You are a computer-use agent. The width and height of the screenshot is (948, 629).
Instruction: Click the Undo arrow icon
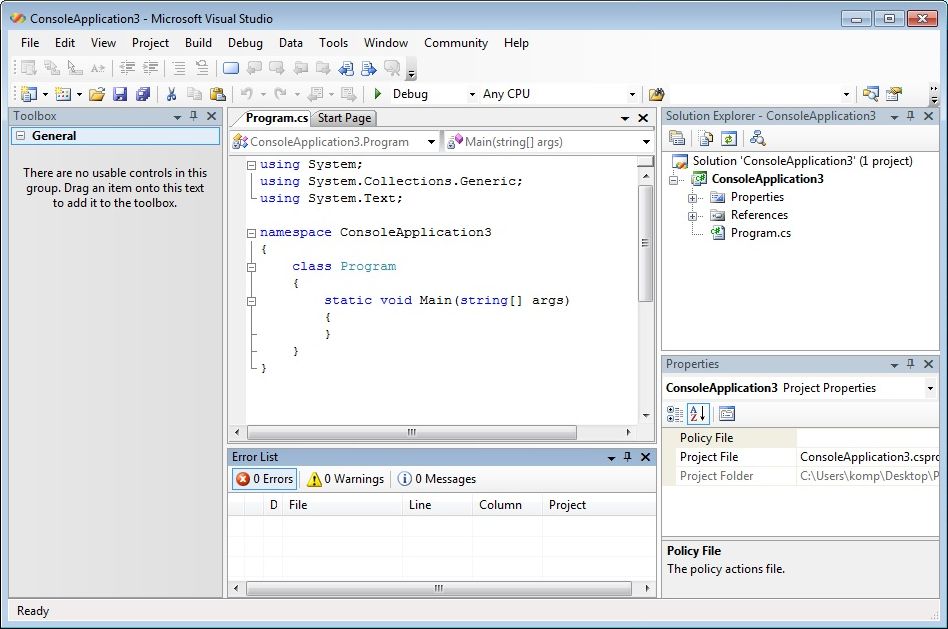[246, 94]
